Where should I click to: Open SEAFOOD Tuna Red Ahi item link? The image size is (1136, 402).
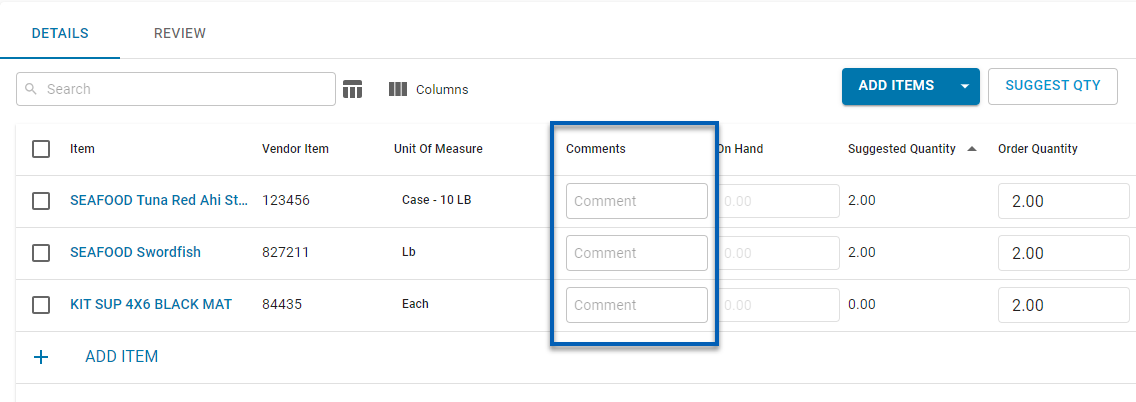point(159,201)
